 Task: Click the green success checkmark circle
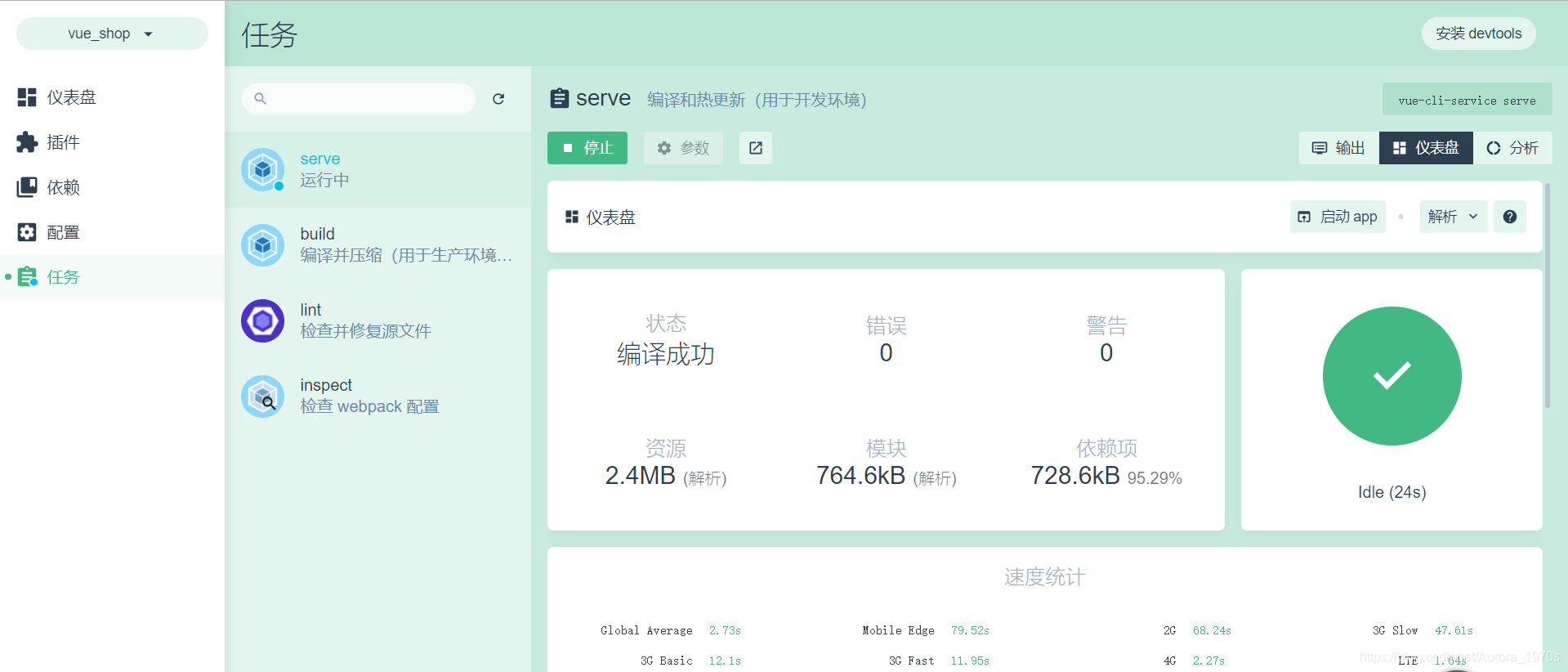(x=1392, y=376)
